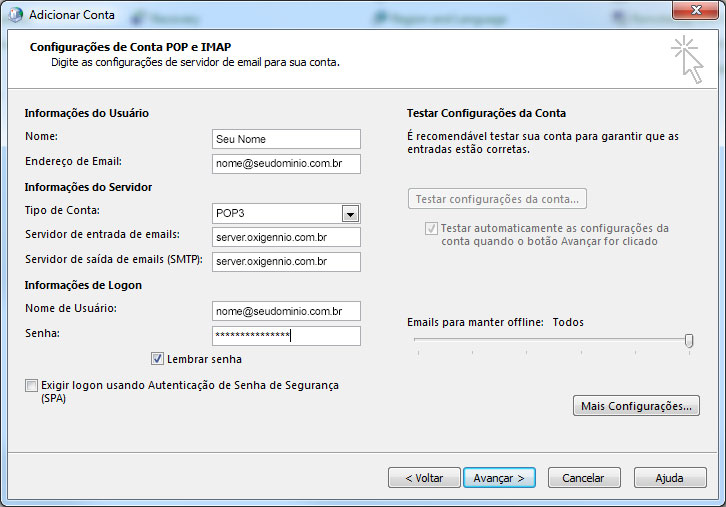
Task: Open Mais Configurações dialog
Action: point(635,406)
